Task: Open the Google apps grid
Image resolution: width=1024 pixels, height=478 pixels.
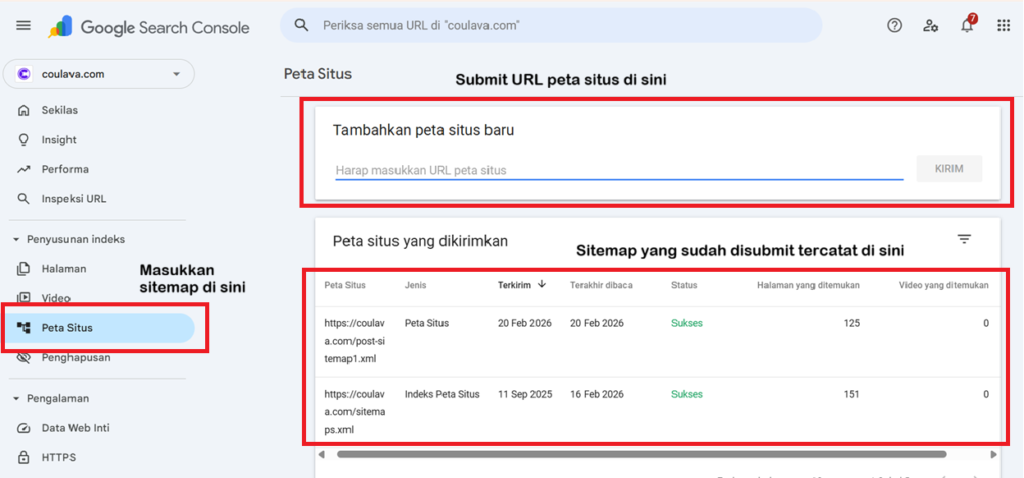Action: point(1004,25)
